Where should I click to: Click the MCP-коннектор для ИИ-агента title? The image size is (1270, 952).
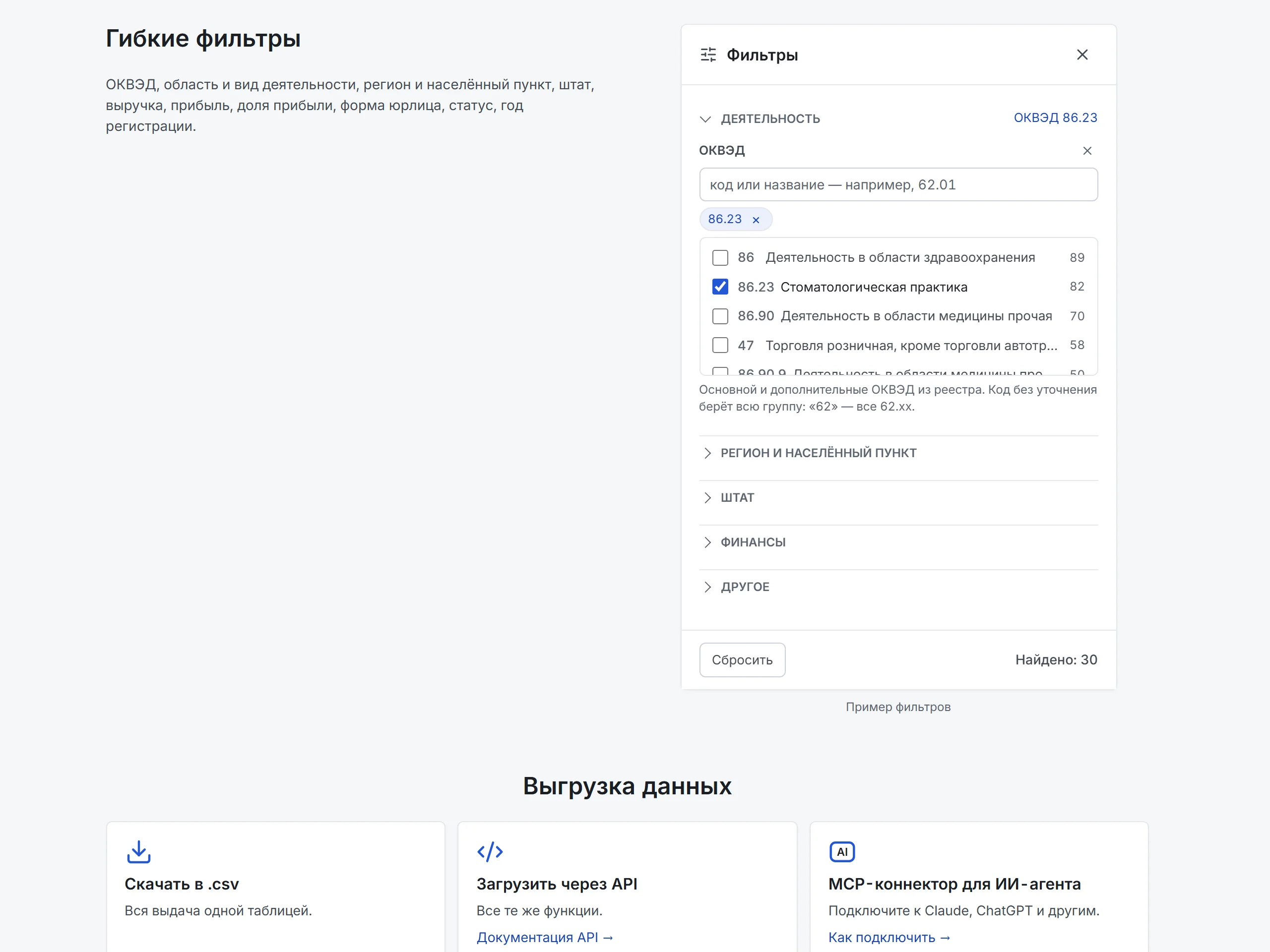[954, 884]
